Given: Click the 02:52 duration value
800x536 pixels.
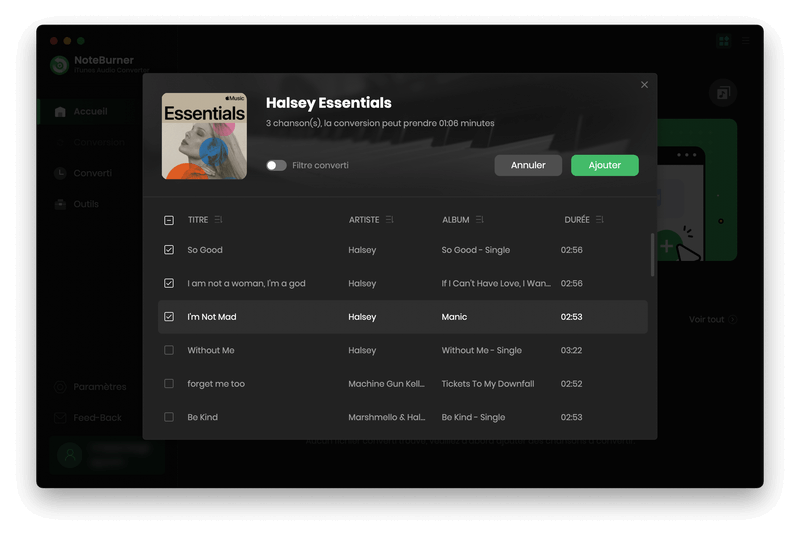Looking at the screenshot, I should coord(571,384).
